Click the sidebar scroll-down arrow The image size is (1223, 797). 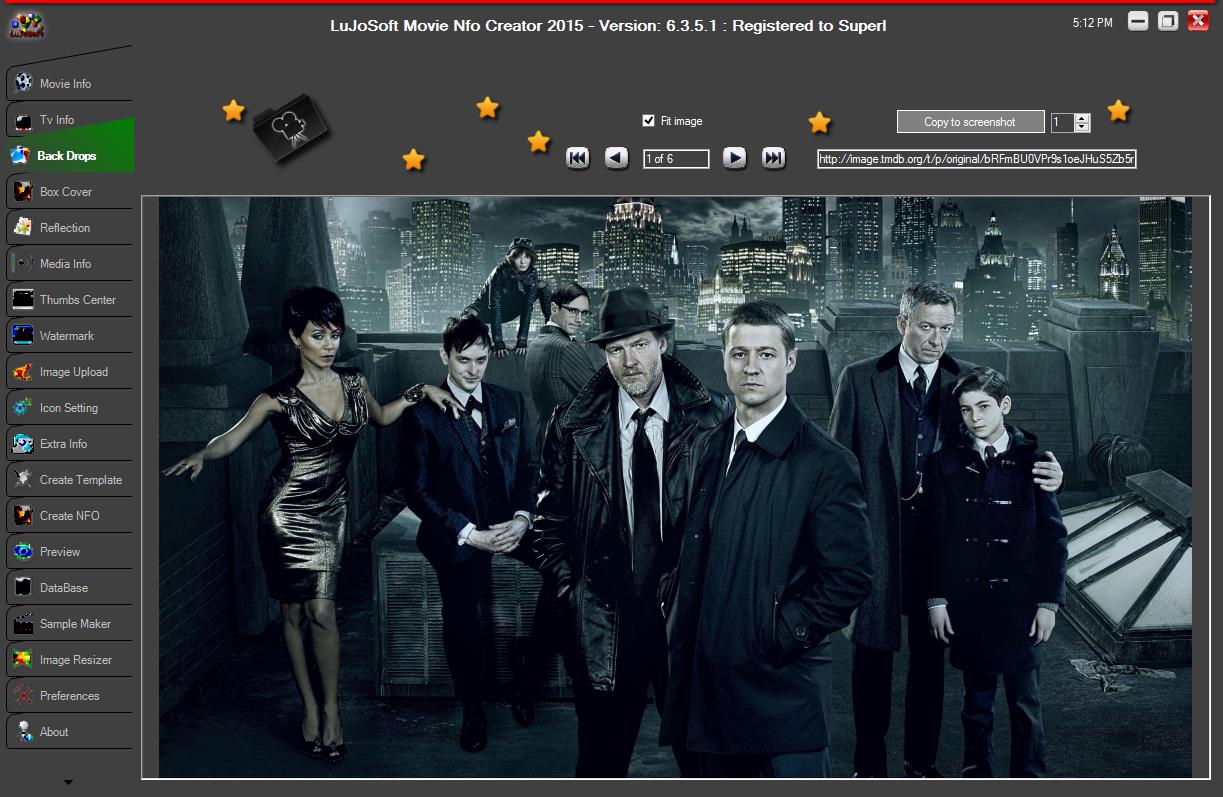[x=68, y=782]
